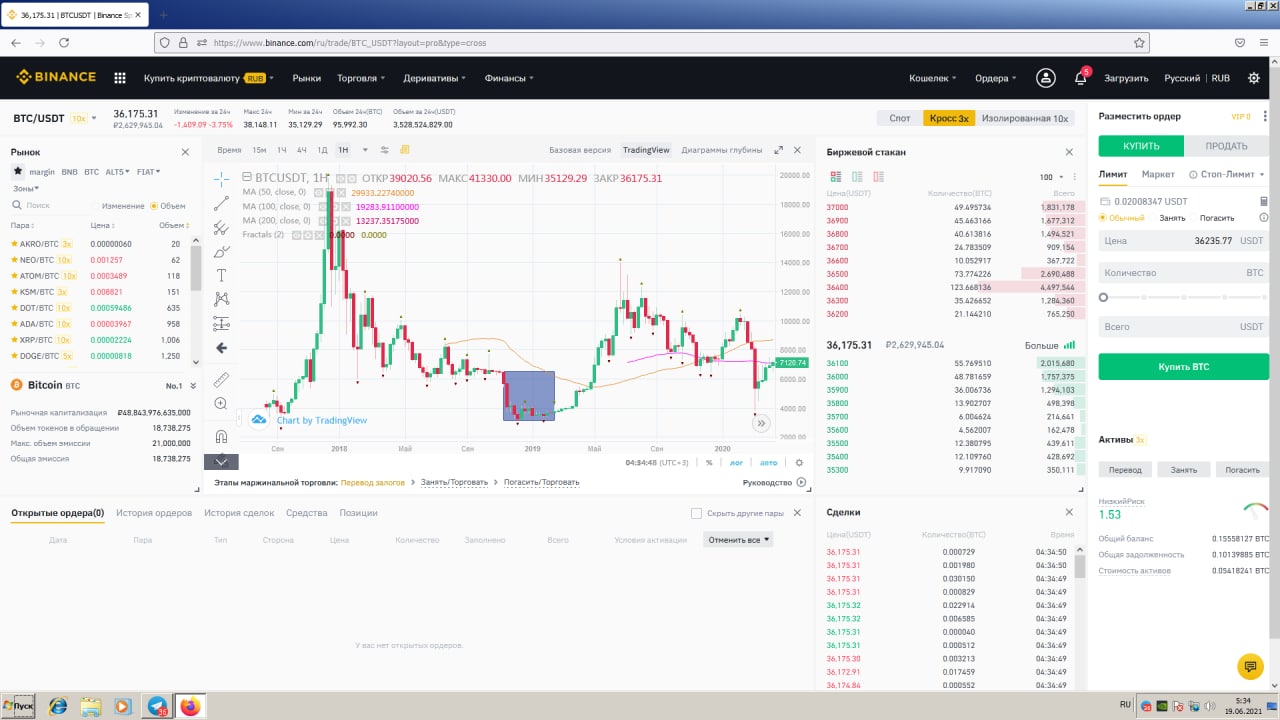Open the user profile icon
The height and width of the screenshot is (720, 1280).
[x=1045, y=78]
